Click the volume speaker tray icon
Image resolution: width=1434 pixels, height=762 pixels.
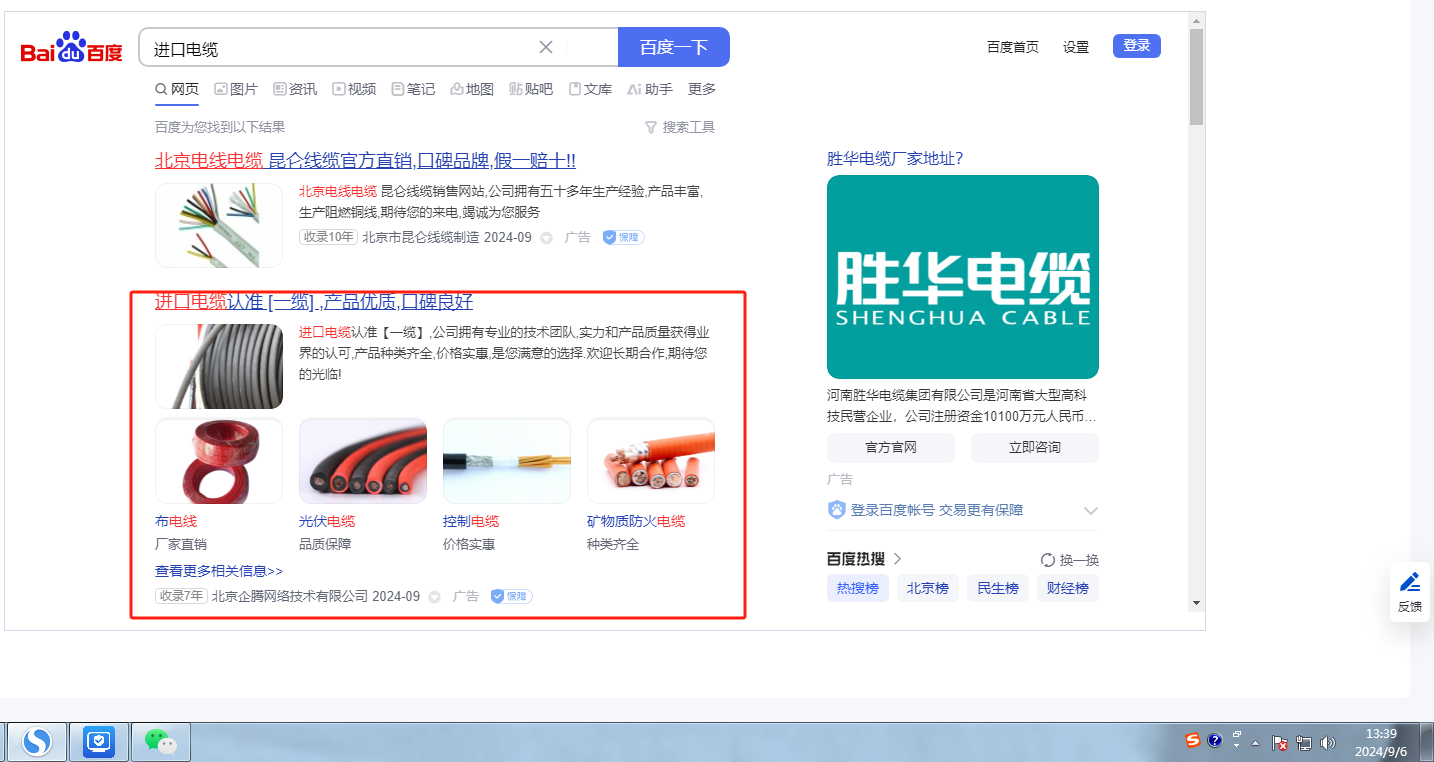1328,743
